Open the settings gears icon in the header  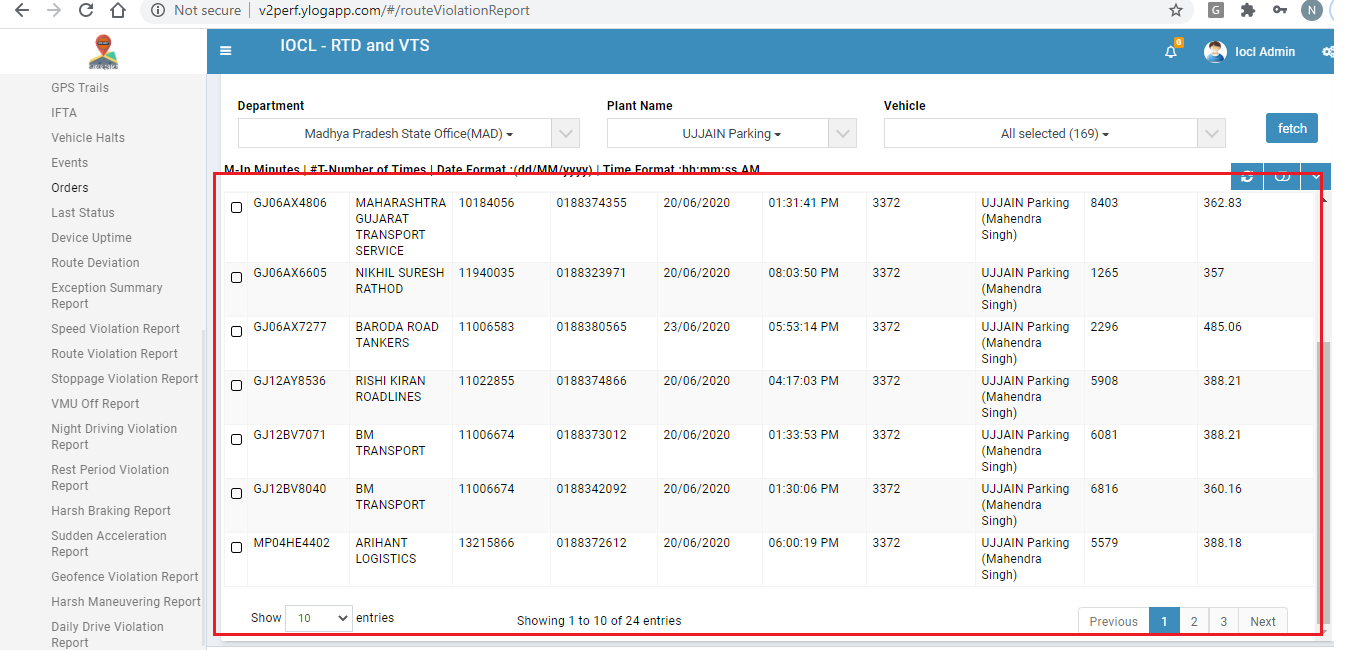click(1328, 52)
